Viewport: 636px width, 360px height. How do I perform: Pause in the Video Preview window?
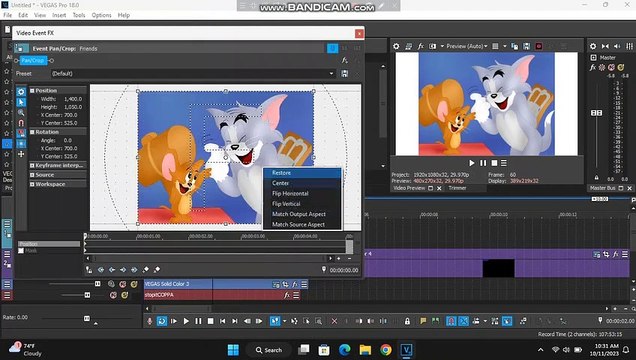point(483,163)
